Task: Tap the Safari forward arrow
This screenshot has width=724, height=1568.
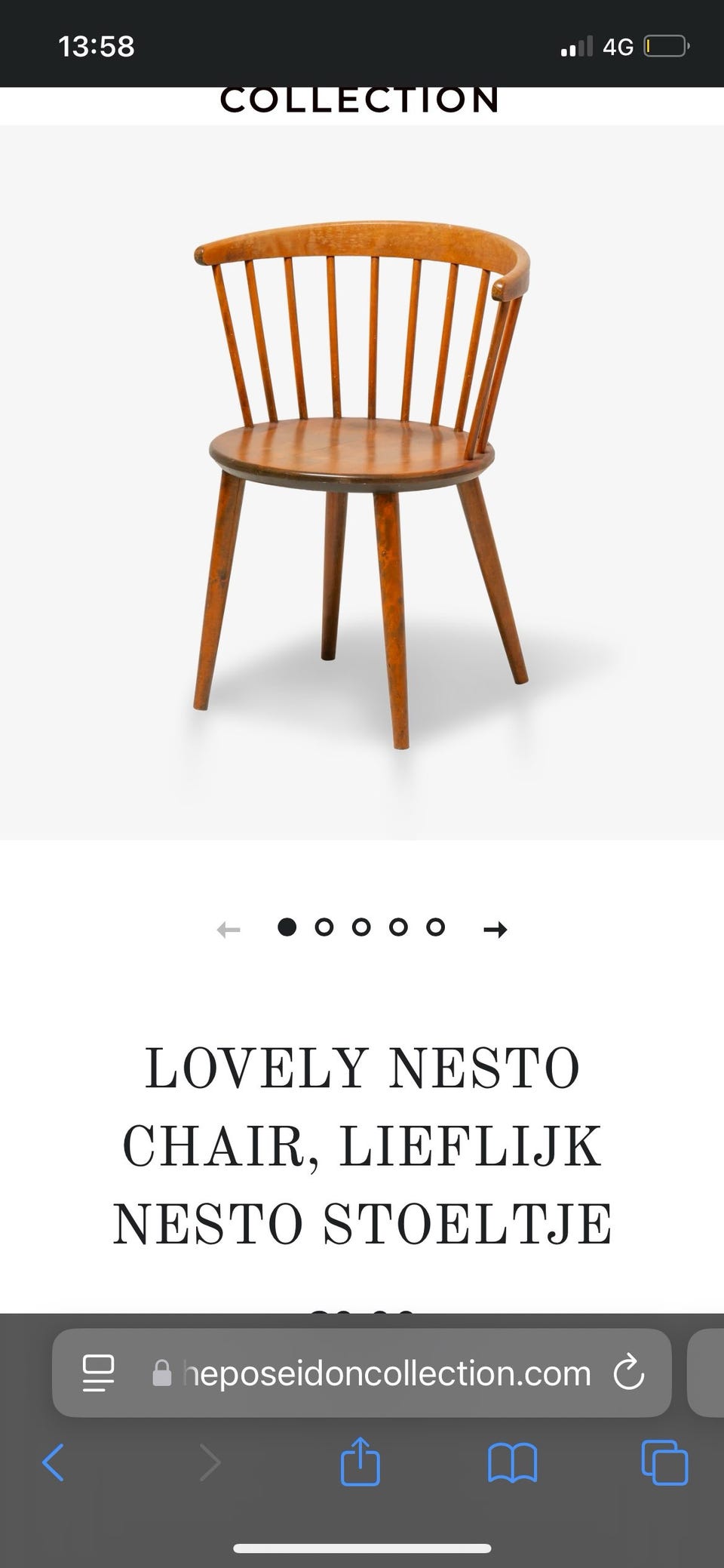Action: click(x=209, y=1463)
